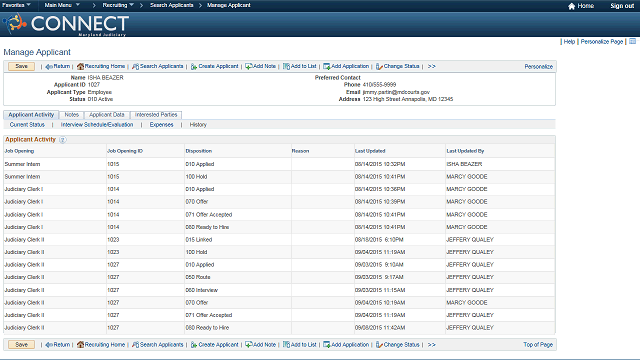Screen dimensions: 640x360
Task: Sort by the Last Updated column header
Action: pyautogui.click(x=370, y=151)
